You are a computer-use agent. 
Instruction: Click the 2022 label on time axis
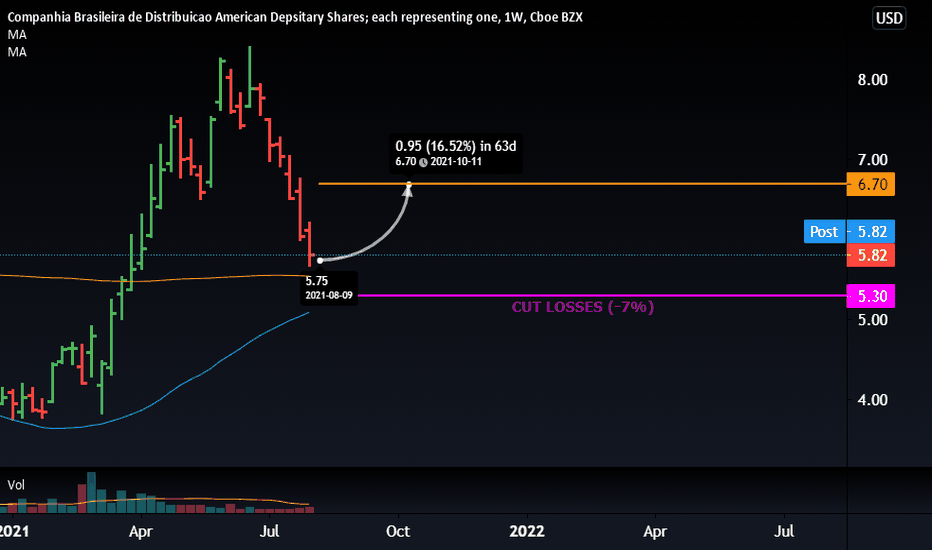(527, 531)
